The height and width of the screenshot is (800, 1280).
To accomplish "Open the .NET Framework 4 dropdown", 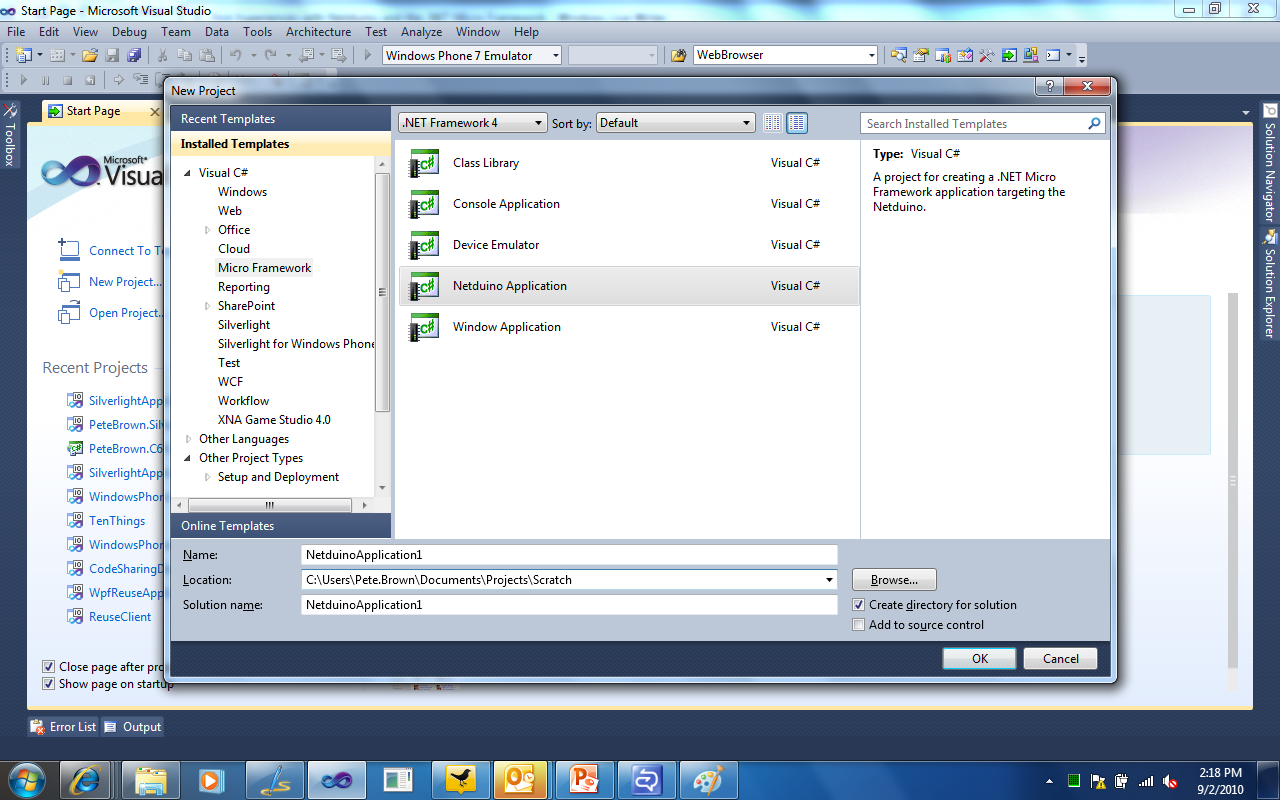I will click(473, 123).
